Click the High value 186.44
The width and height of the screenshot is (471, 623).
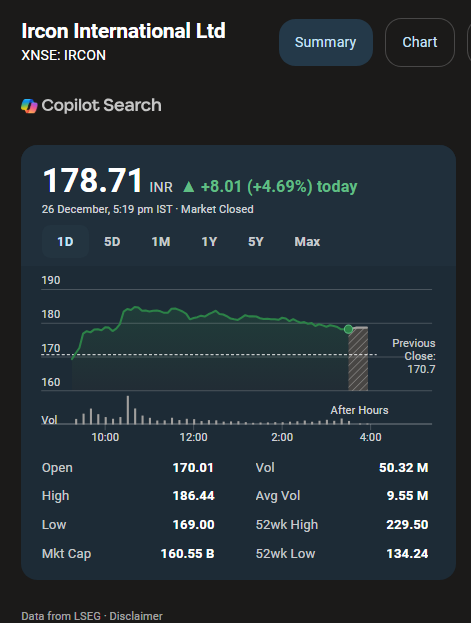pyautogui.click(x=194, y=496)
